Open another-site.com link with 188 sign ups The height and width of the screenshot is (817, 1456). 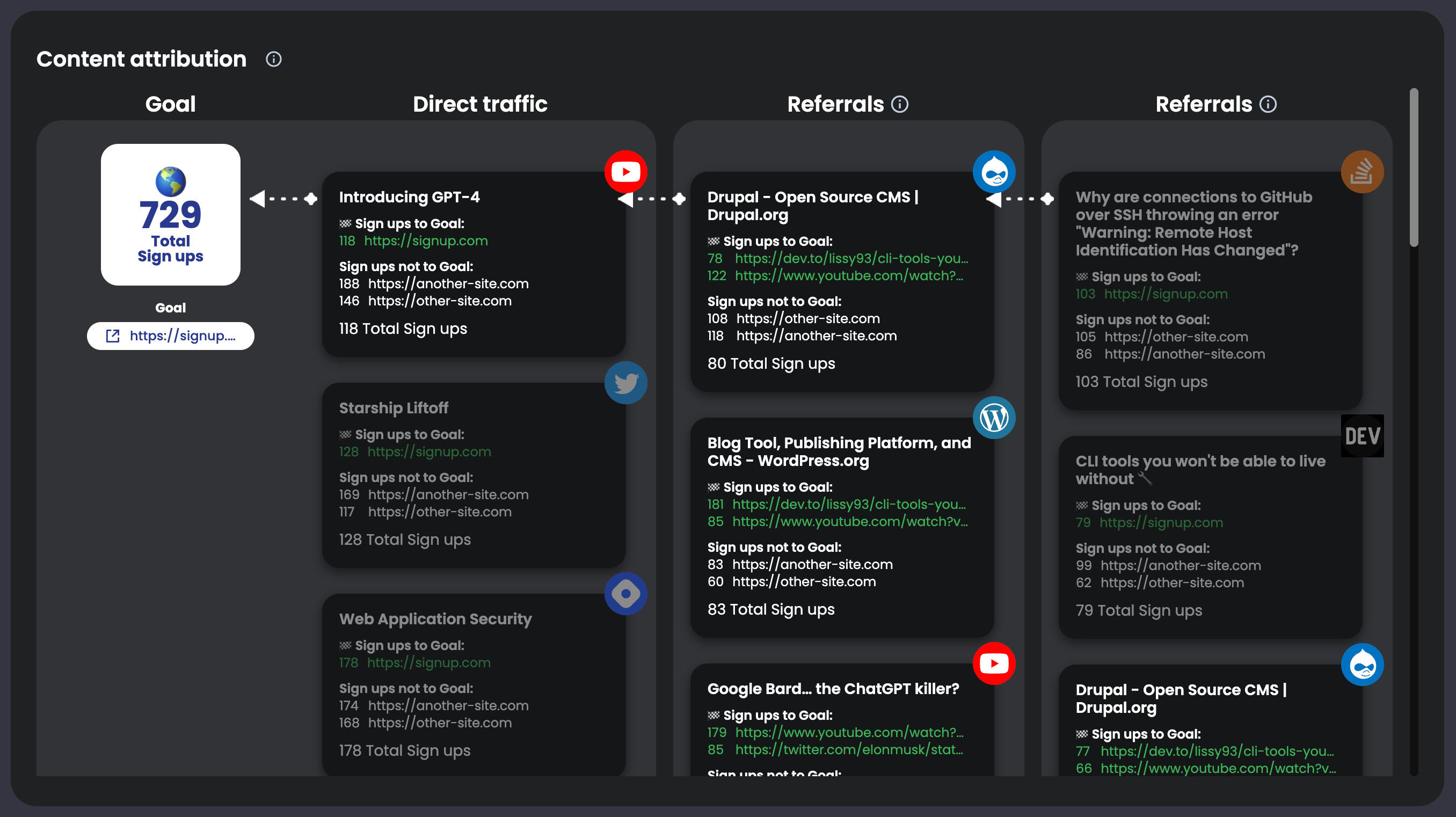click(x=448, y=283)
